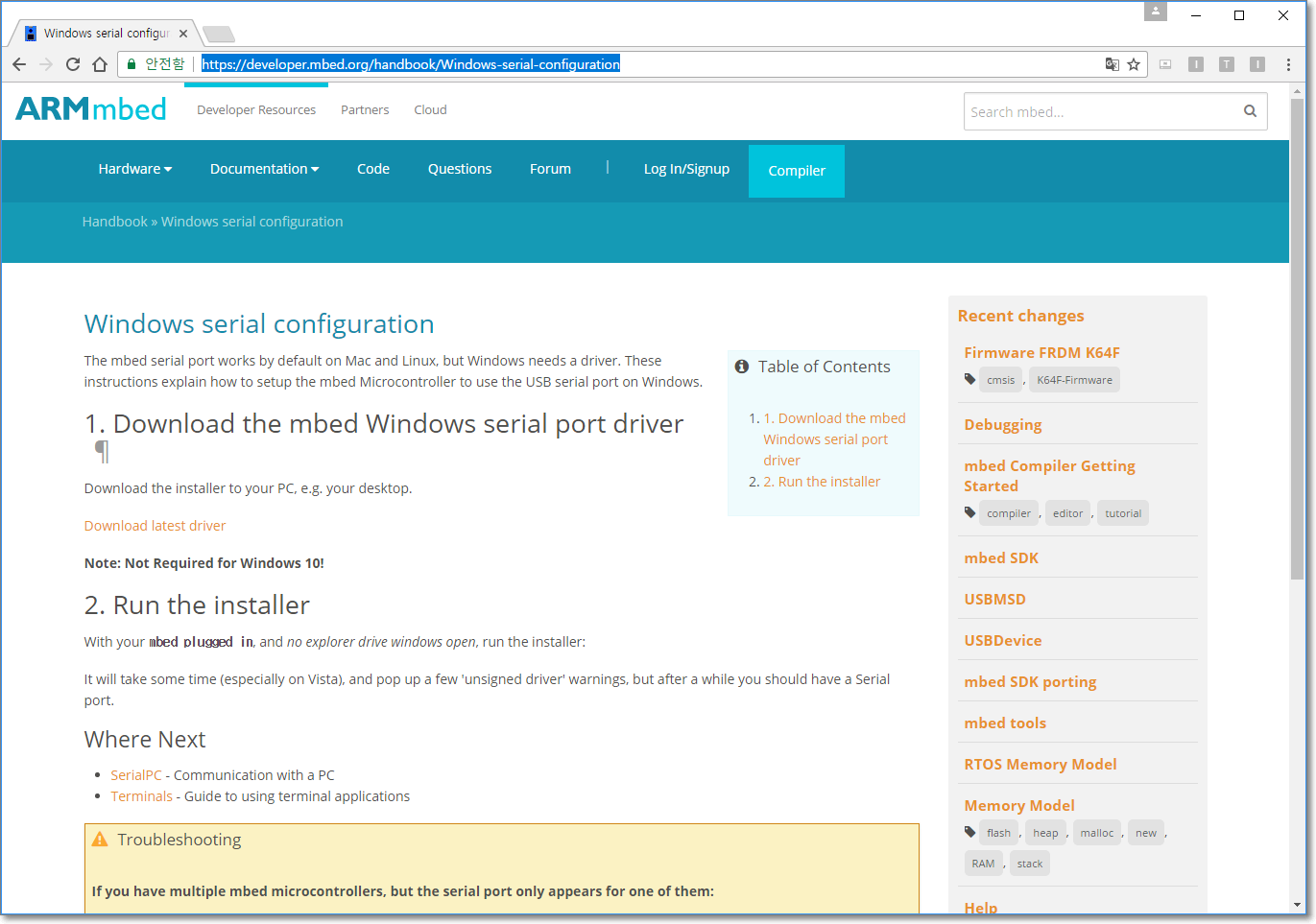Screen dimensions: 1316x924
Task: Click the Table of Contents info icon
Action: [x=742, y=367]
